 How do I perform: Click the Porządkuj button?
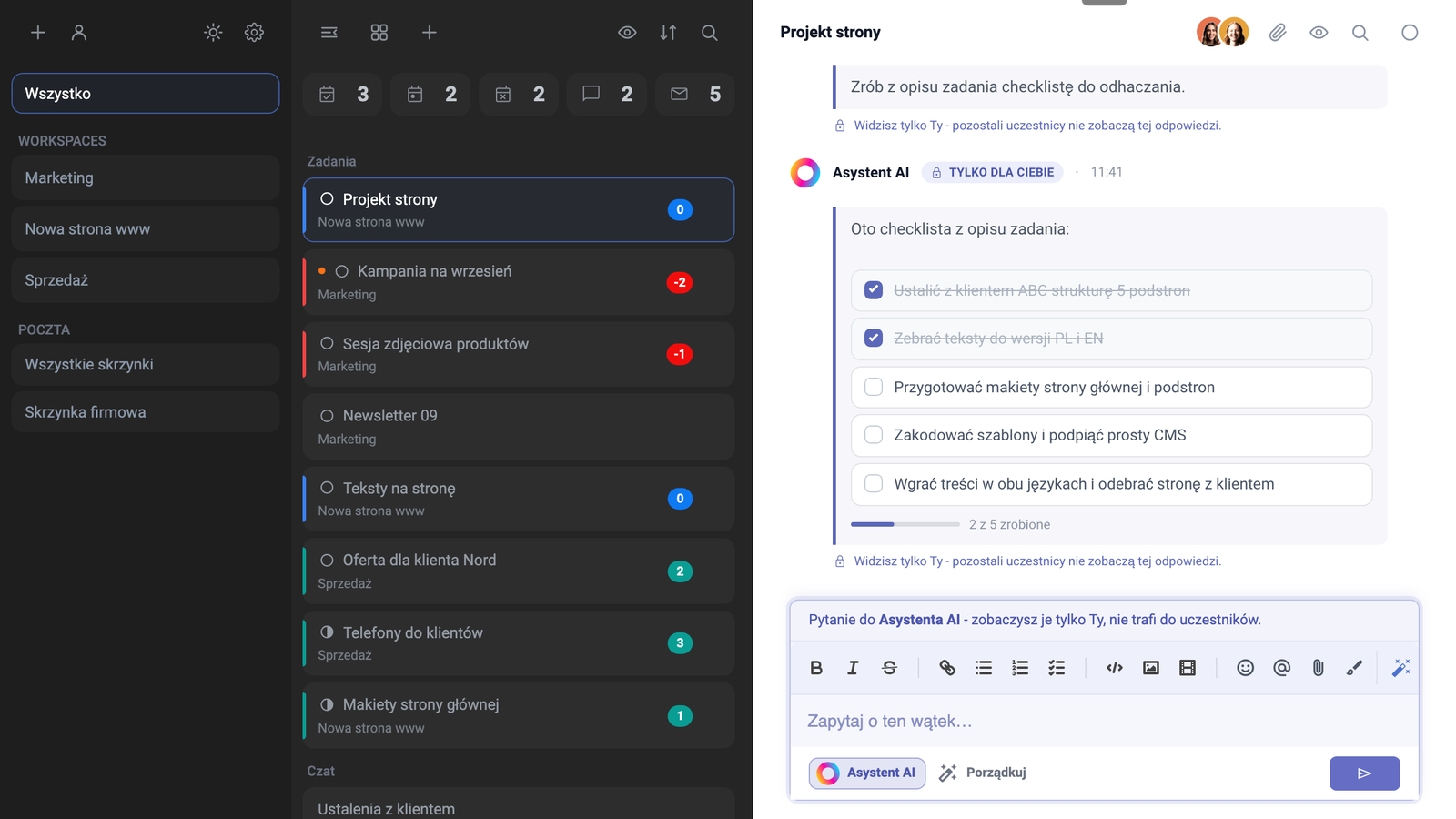[983, 773]
